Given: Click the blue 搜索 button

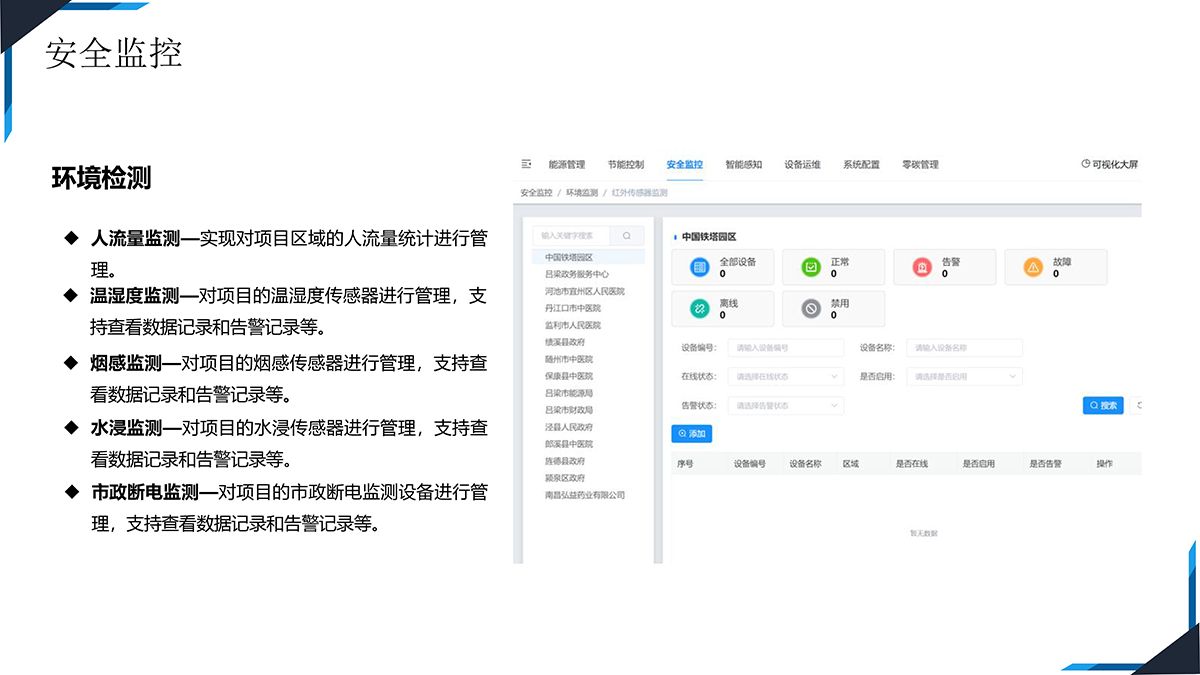Looking at the screenshot, I should (1103, 405).
